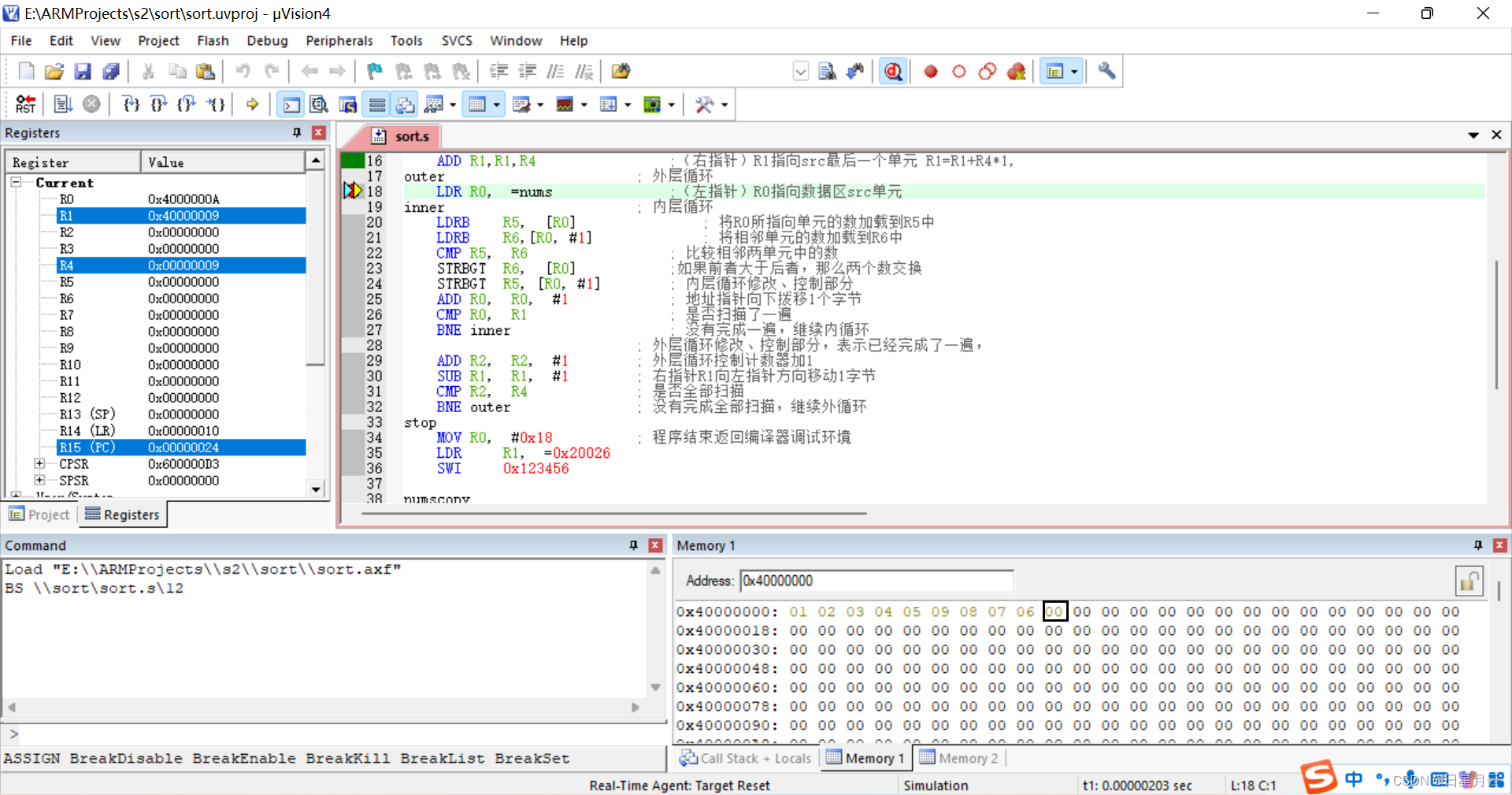Show next statement yellow arrow icon

[x=252, y=104]
